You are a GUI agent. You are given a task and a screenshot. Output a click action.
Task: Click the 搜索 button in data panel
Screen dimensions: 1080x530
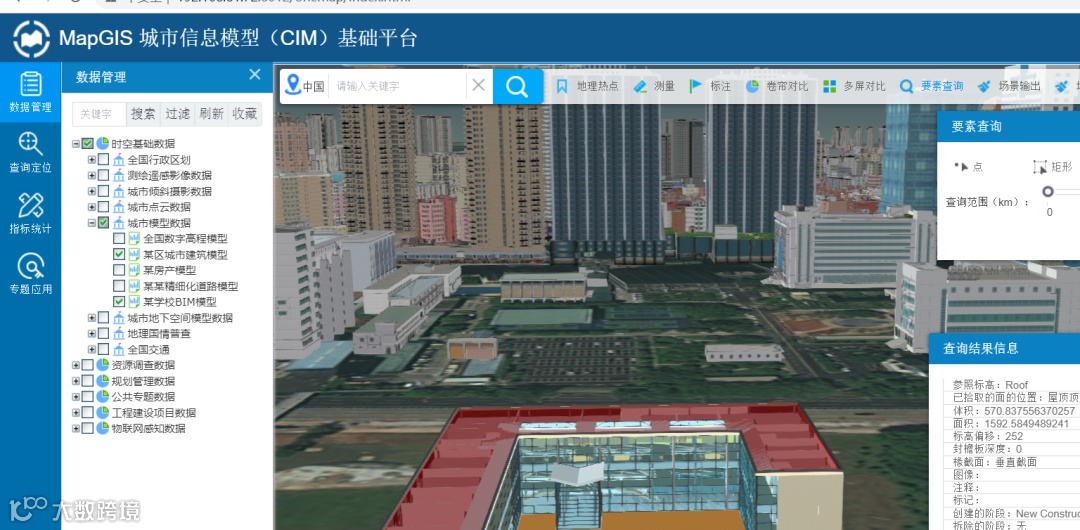143,114
